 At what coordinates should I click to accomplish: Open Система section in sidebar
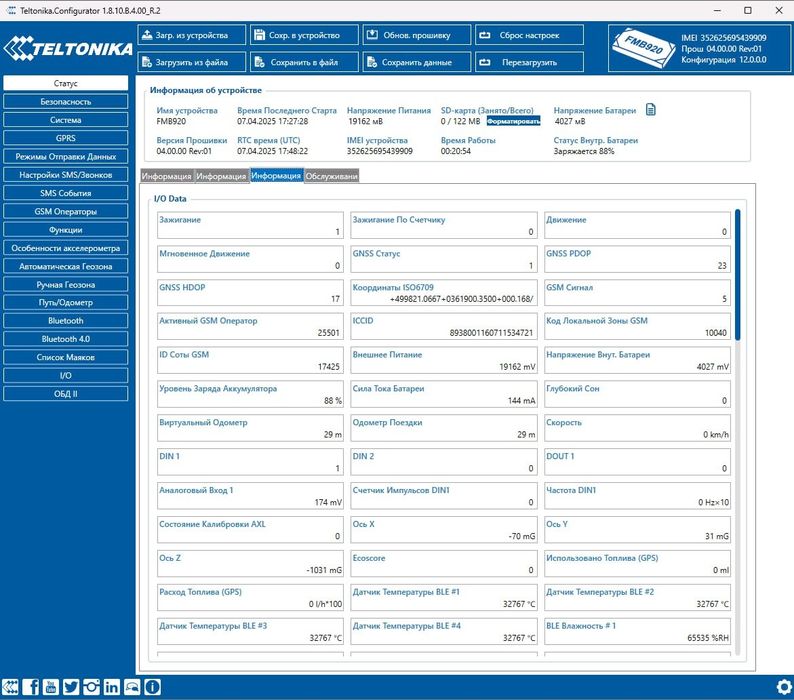[65, 120]
